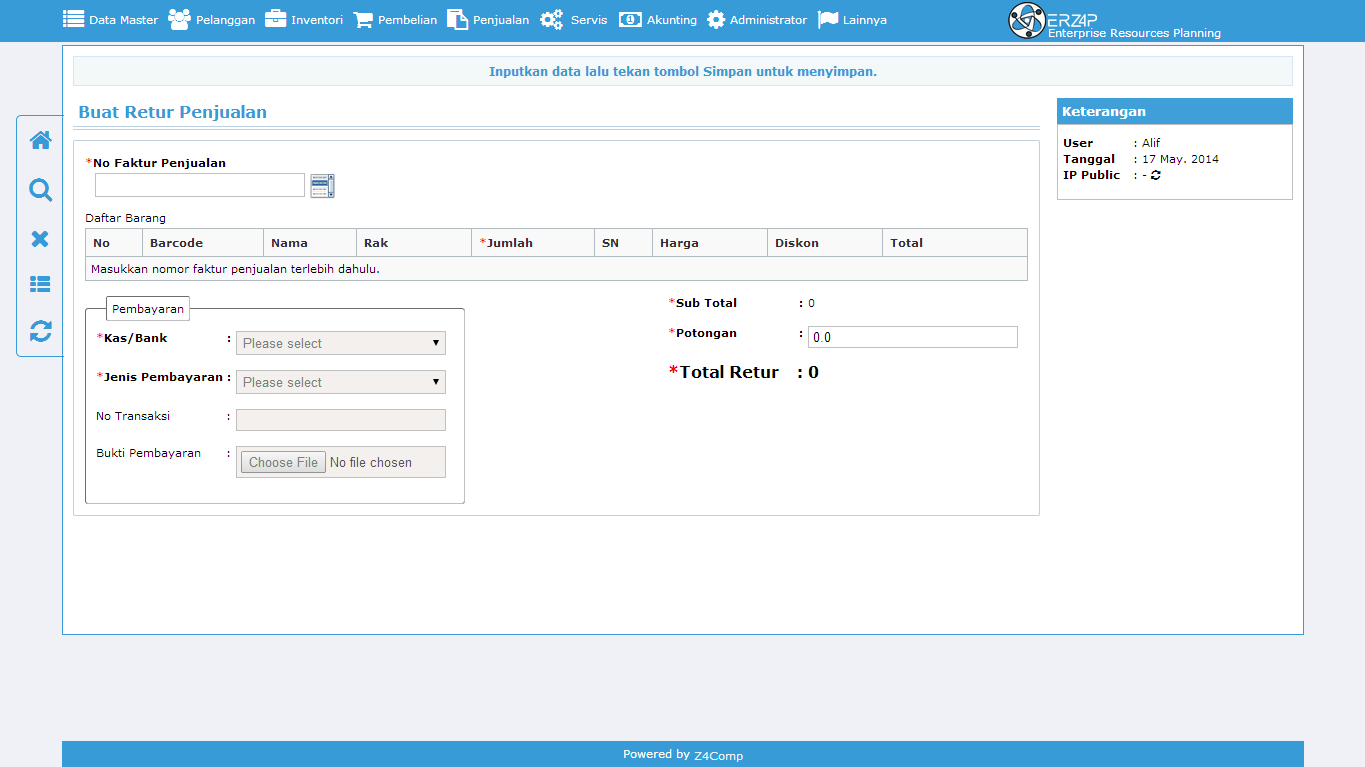The width and height of the screenshot is (1365, 767).
Task: Click the Diskon column header
Action: [x=825, y=243]
